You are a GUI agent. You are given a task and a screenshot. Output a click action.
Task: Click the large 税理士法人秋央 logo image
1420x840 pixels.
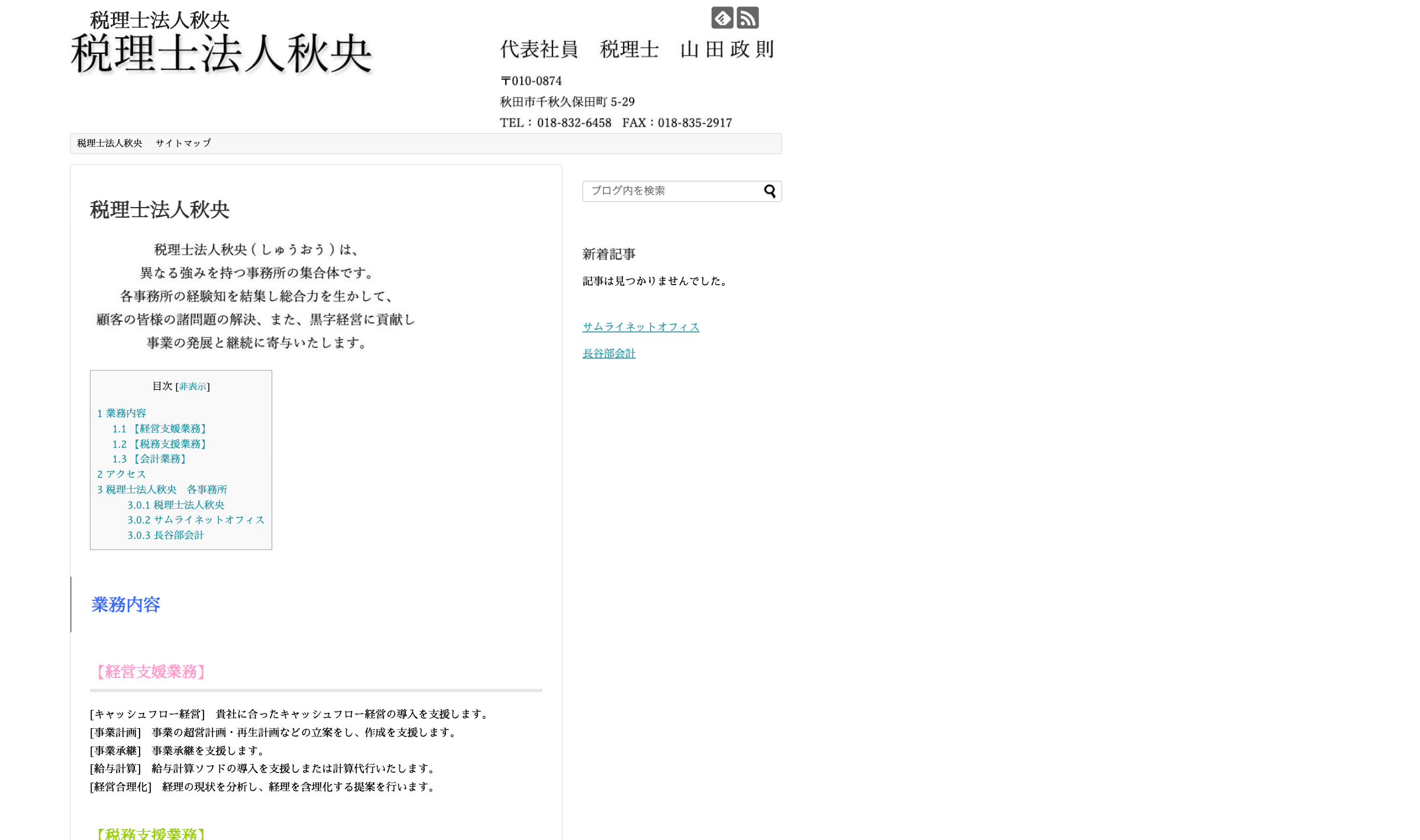pyautogui.click(x=221, y=54)
